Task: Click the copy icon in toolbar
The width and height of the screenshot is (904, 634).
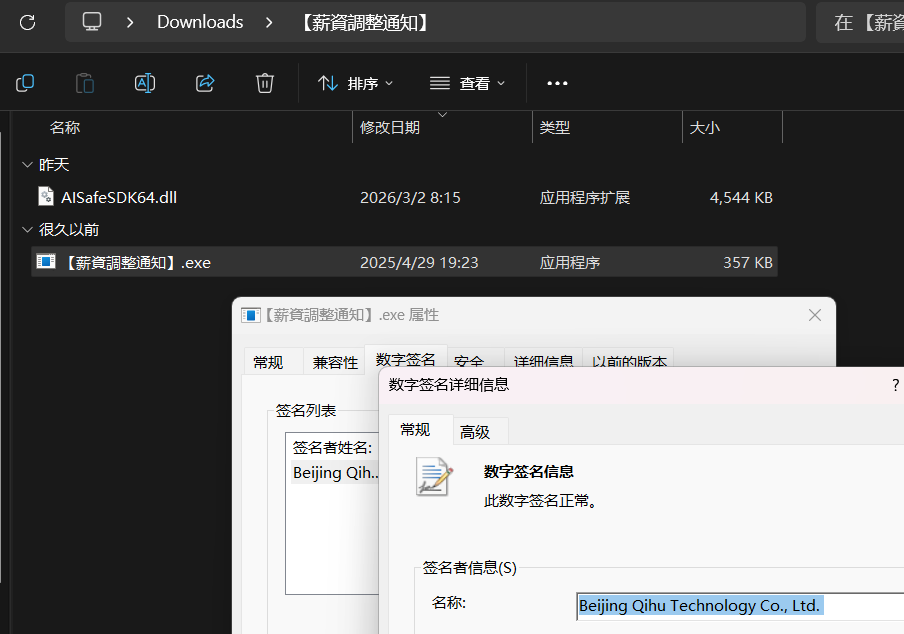Action: tap(25, 83)
